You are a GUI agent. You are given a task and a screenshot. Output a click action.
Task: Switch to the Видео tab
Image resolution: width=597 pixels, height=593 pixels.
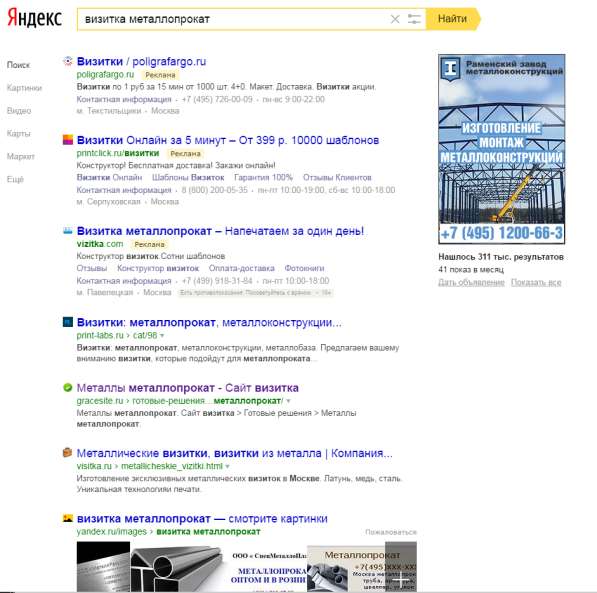click(x=19, y=110)
